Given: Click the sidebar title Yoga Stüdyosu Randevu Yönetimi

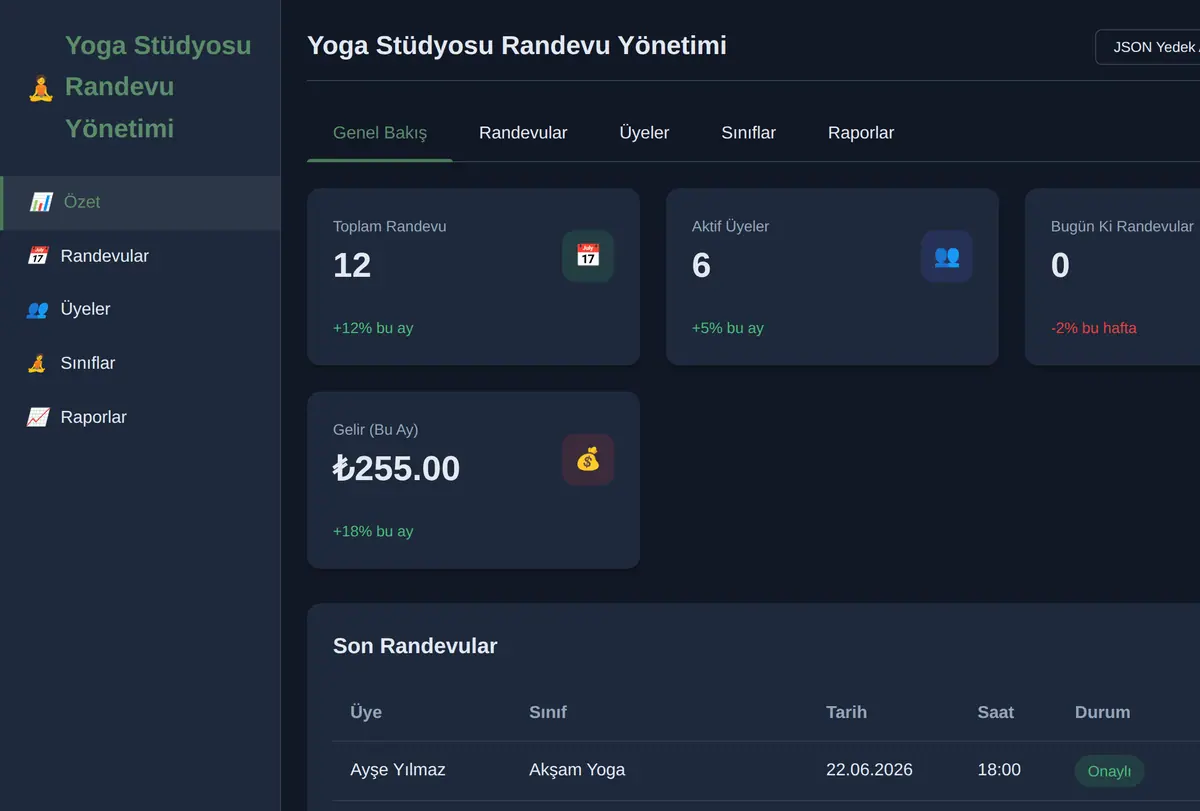Looking at the screenshot, I should [158, 87].
